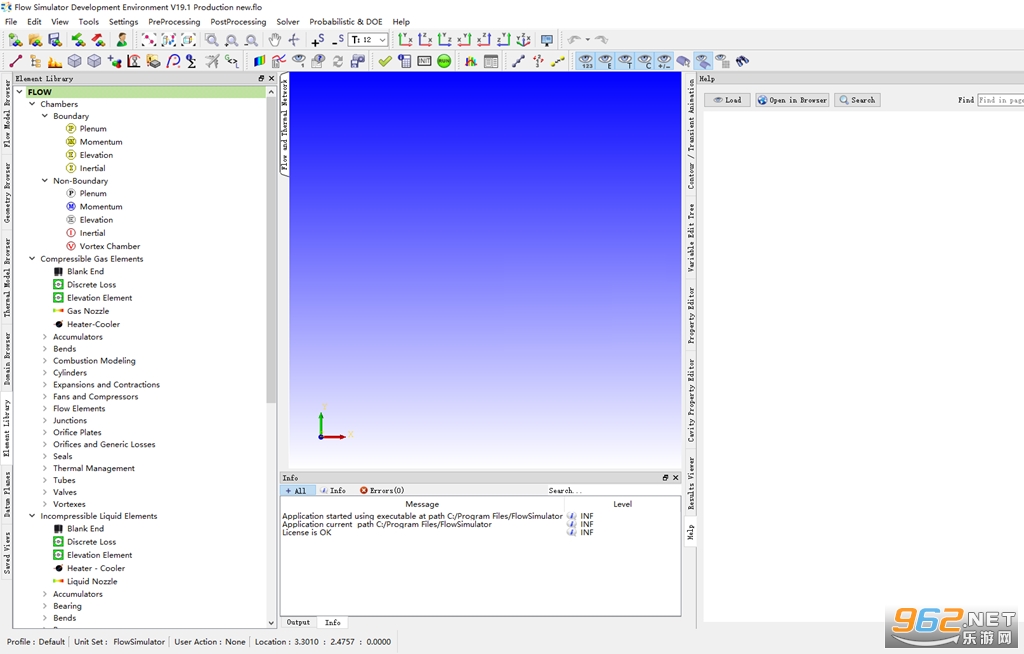The image size is (1024, 654).
Task: Filter messages by Errors(0)
Action: point(382,491)
